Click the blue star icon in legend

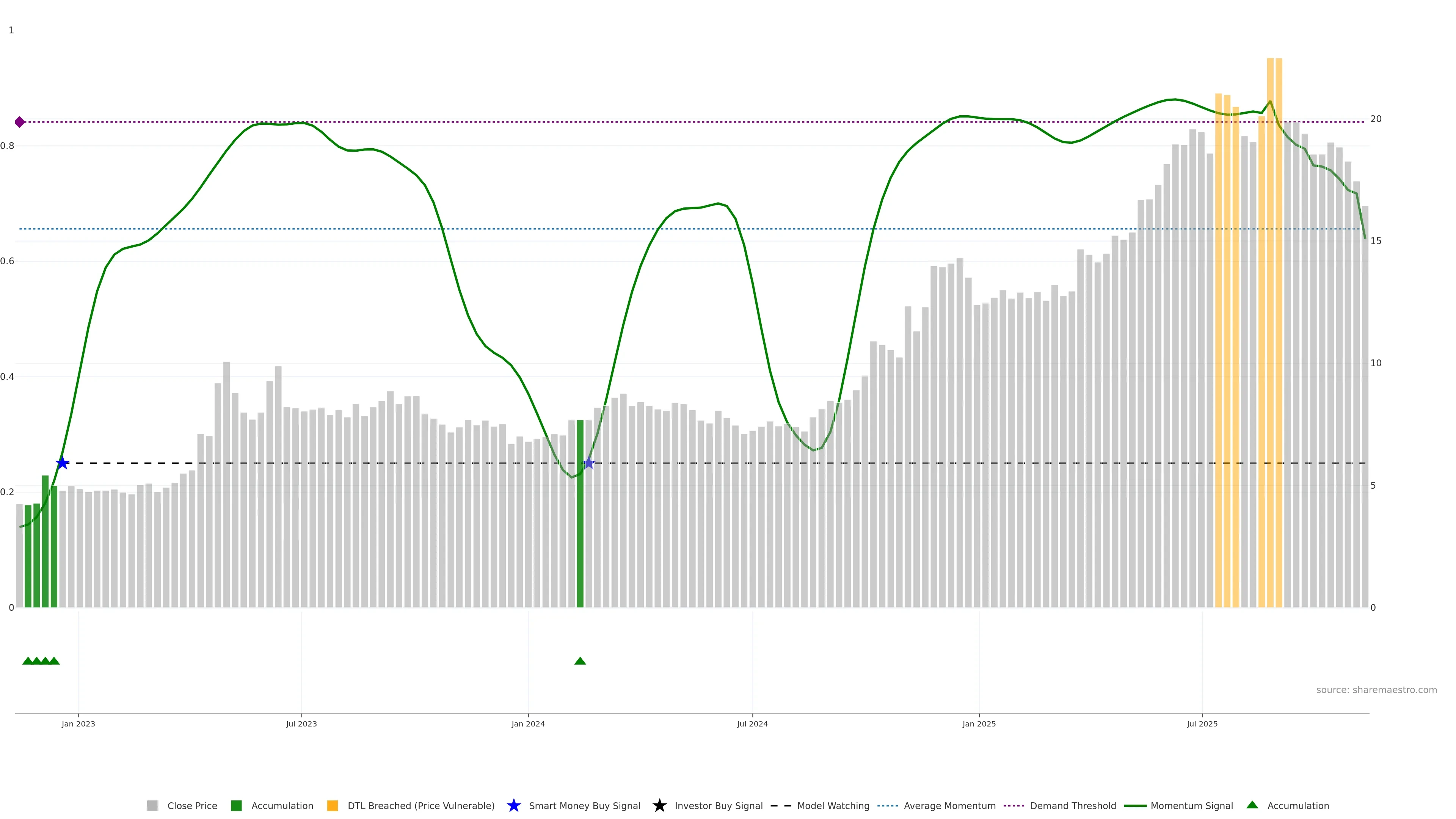click(513, 805)
